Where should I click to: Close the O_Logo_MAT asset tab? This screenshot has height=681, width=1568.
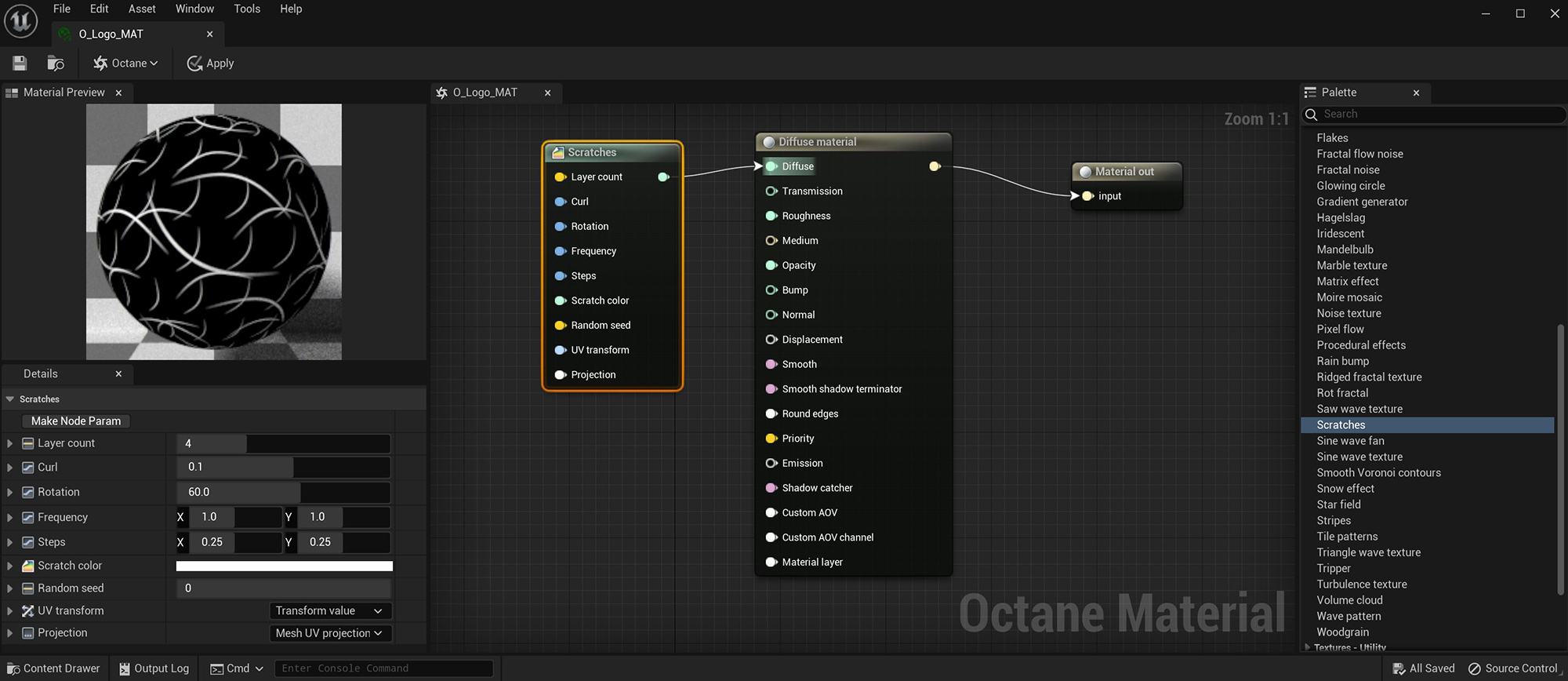coord(209,34)
